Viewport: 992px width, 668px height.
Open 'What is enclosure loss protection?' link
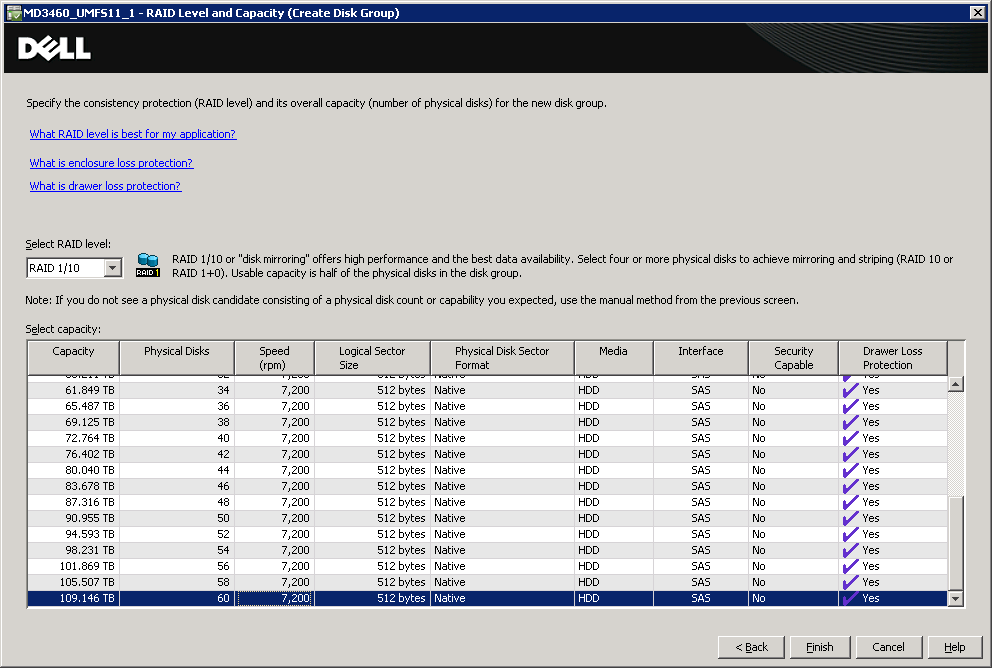pyautogui.click(x=111, y=163)
